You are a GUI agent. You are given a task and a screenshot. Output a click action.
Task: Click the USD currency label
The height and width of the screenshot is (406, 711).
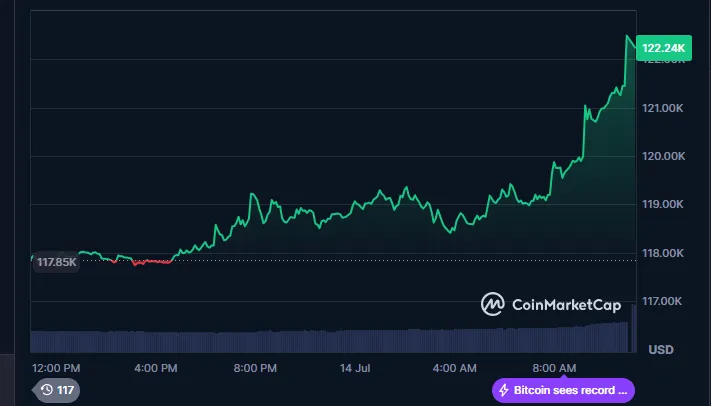[661, 350]
